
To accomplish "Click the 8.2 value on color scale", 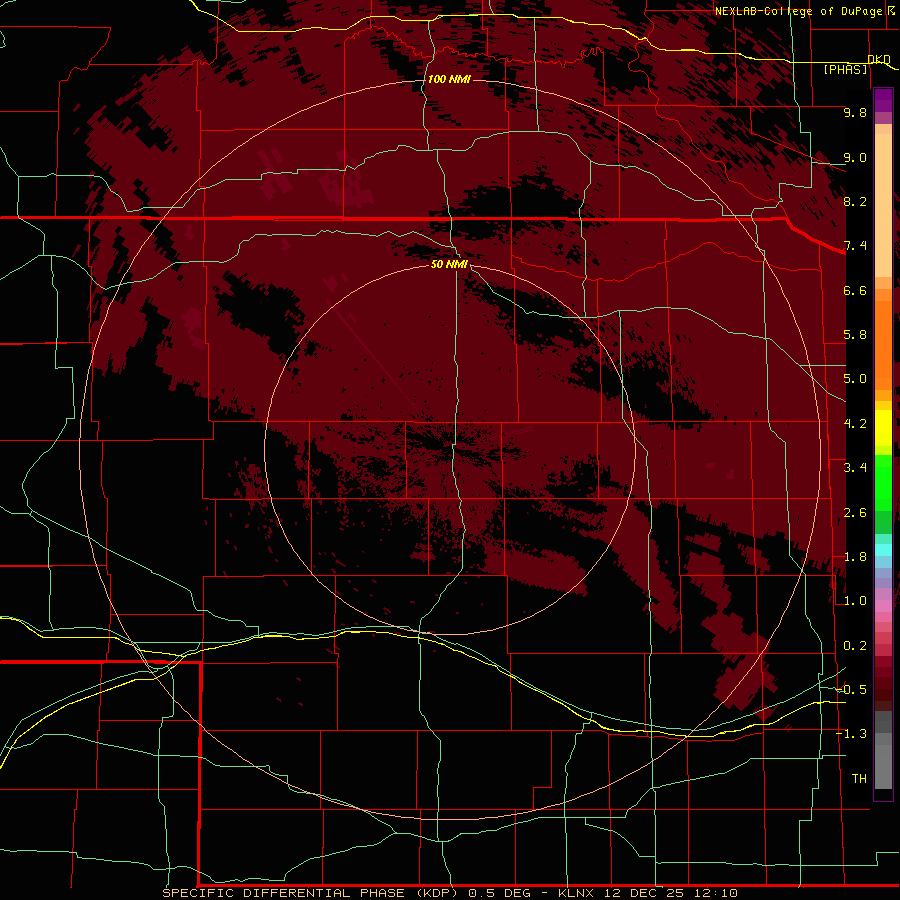I will (855, 201).
